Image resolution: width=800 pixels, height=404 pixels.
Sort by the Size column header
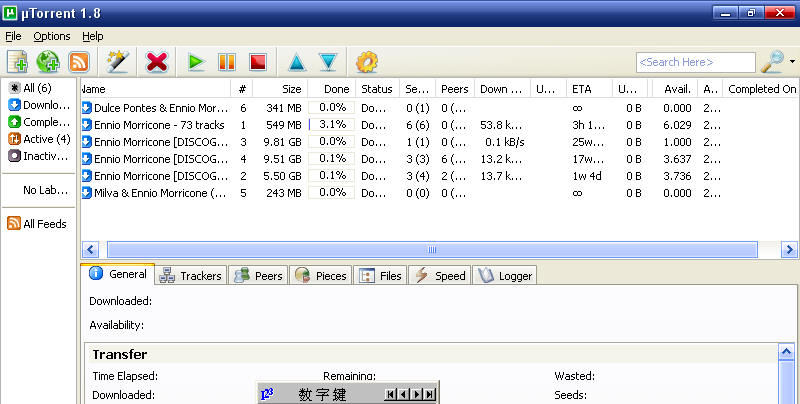point(280,89)
